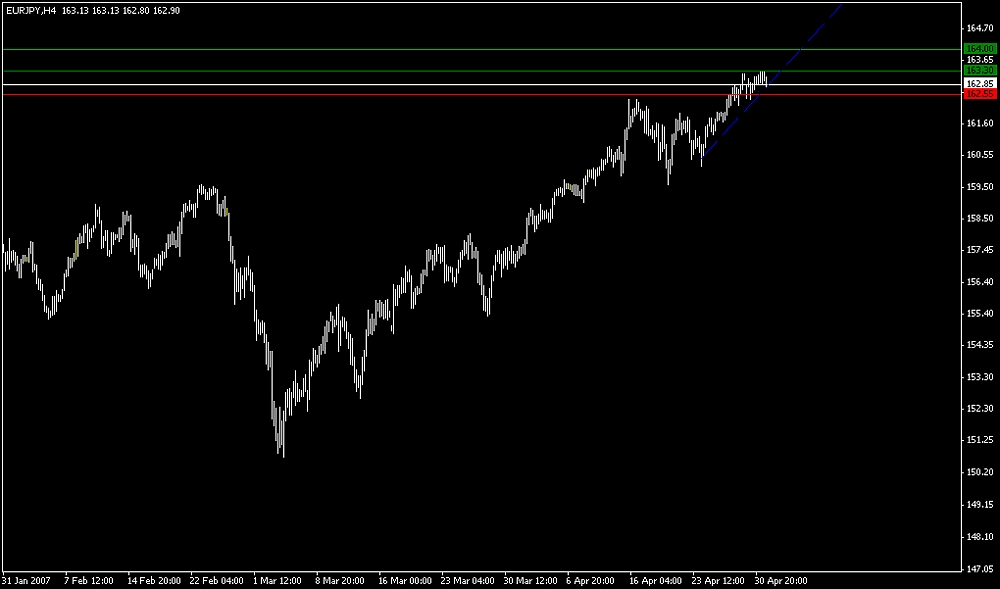Click the 7 Feb 12:00 date label
The image size is (1000, 589).
[89, 581]
